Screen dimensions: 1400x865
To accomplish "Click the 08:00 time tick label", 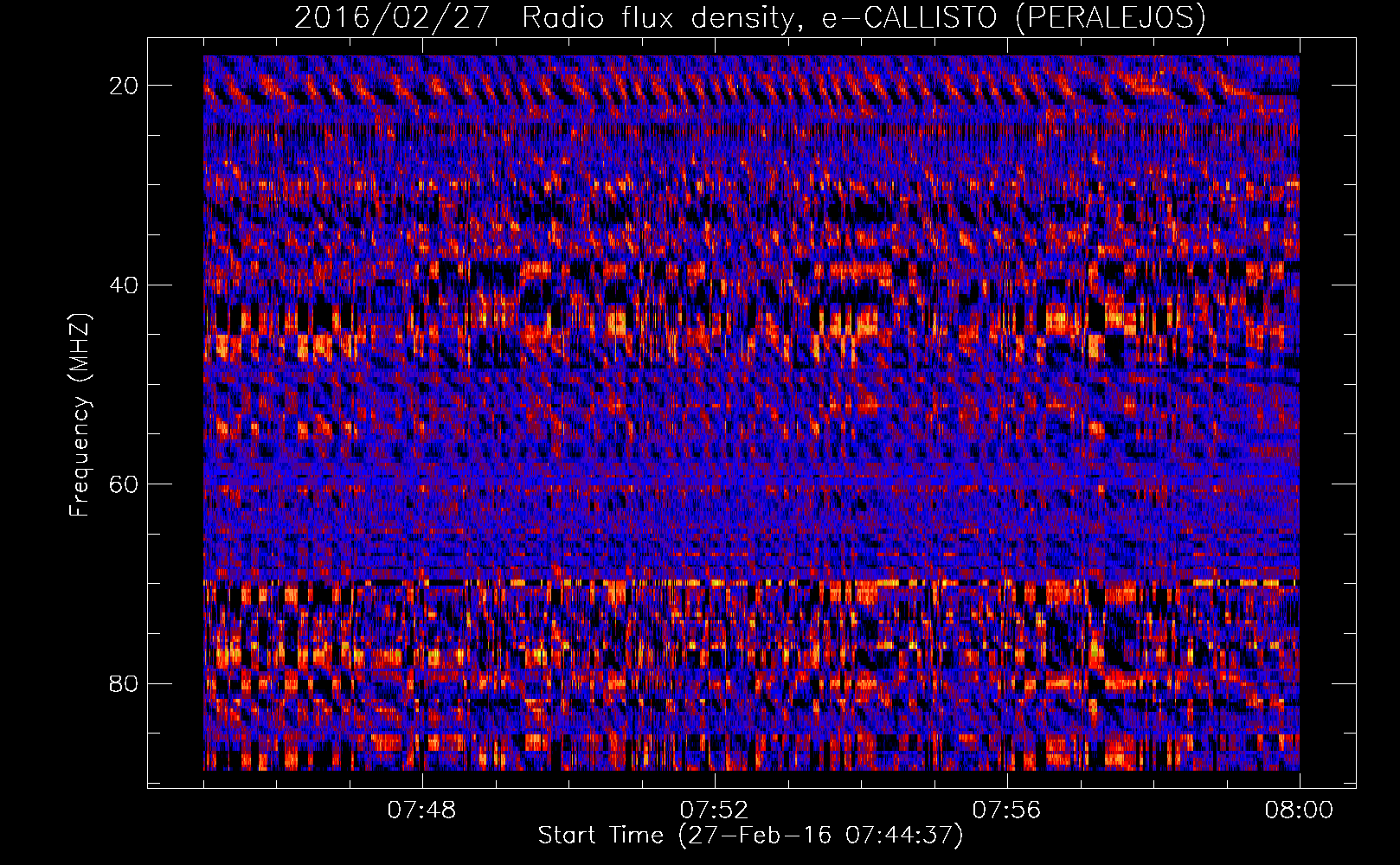I will pos(1299,811).
